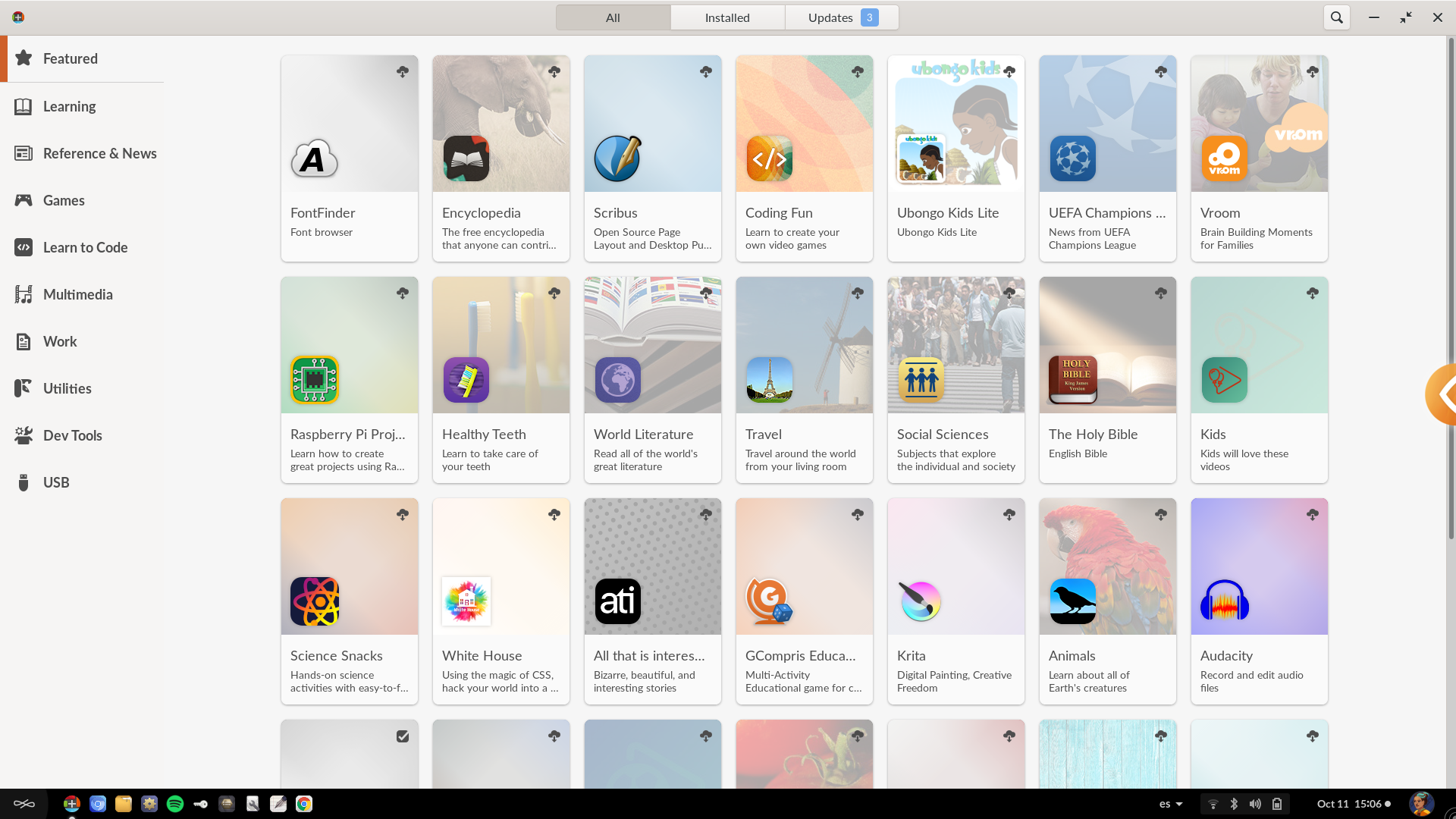Switch to the All tab
This screenshot has width=1456, height=819.
coord(613,17)
